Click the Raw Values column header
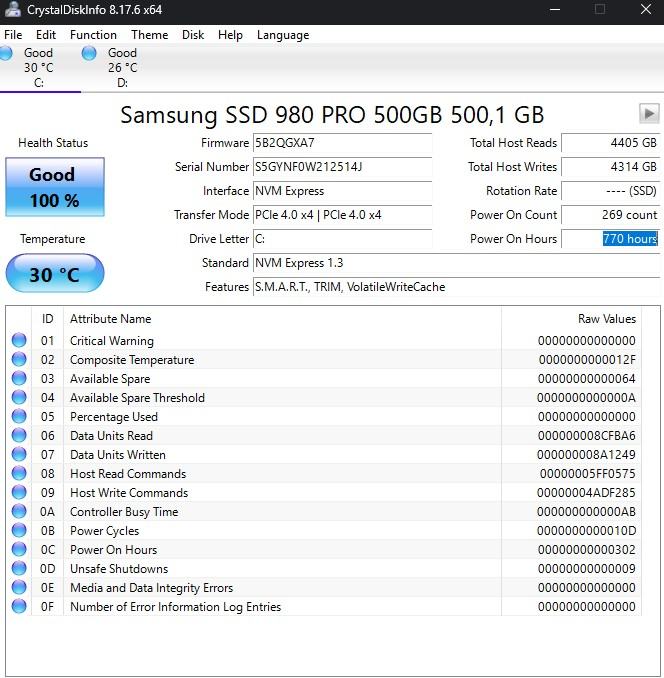 [606, 319]
